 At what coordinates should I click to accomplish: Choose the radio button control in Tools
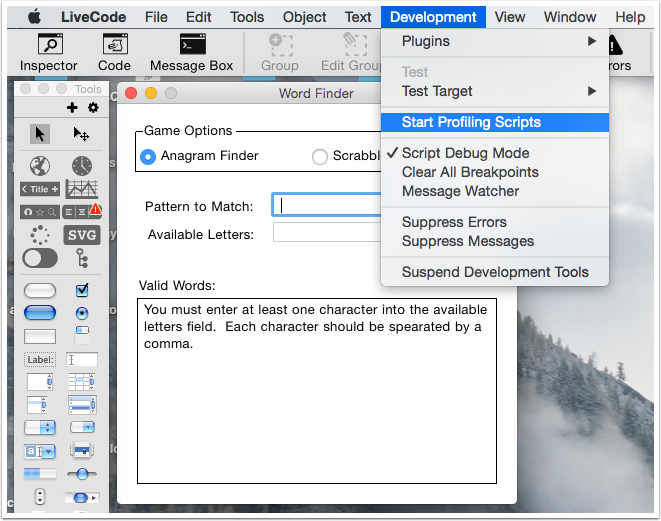[x=82, y=313]
